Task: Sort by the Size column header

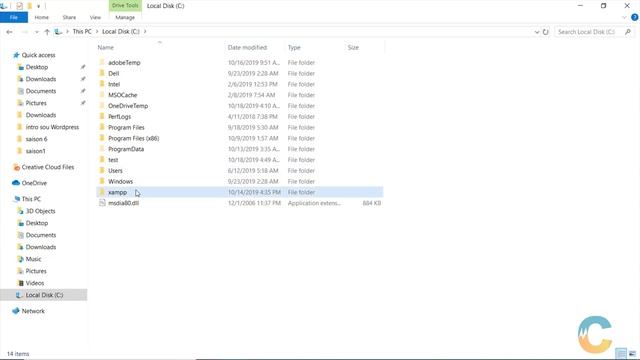Action: coord(353,47)
